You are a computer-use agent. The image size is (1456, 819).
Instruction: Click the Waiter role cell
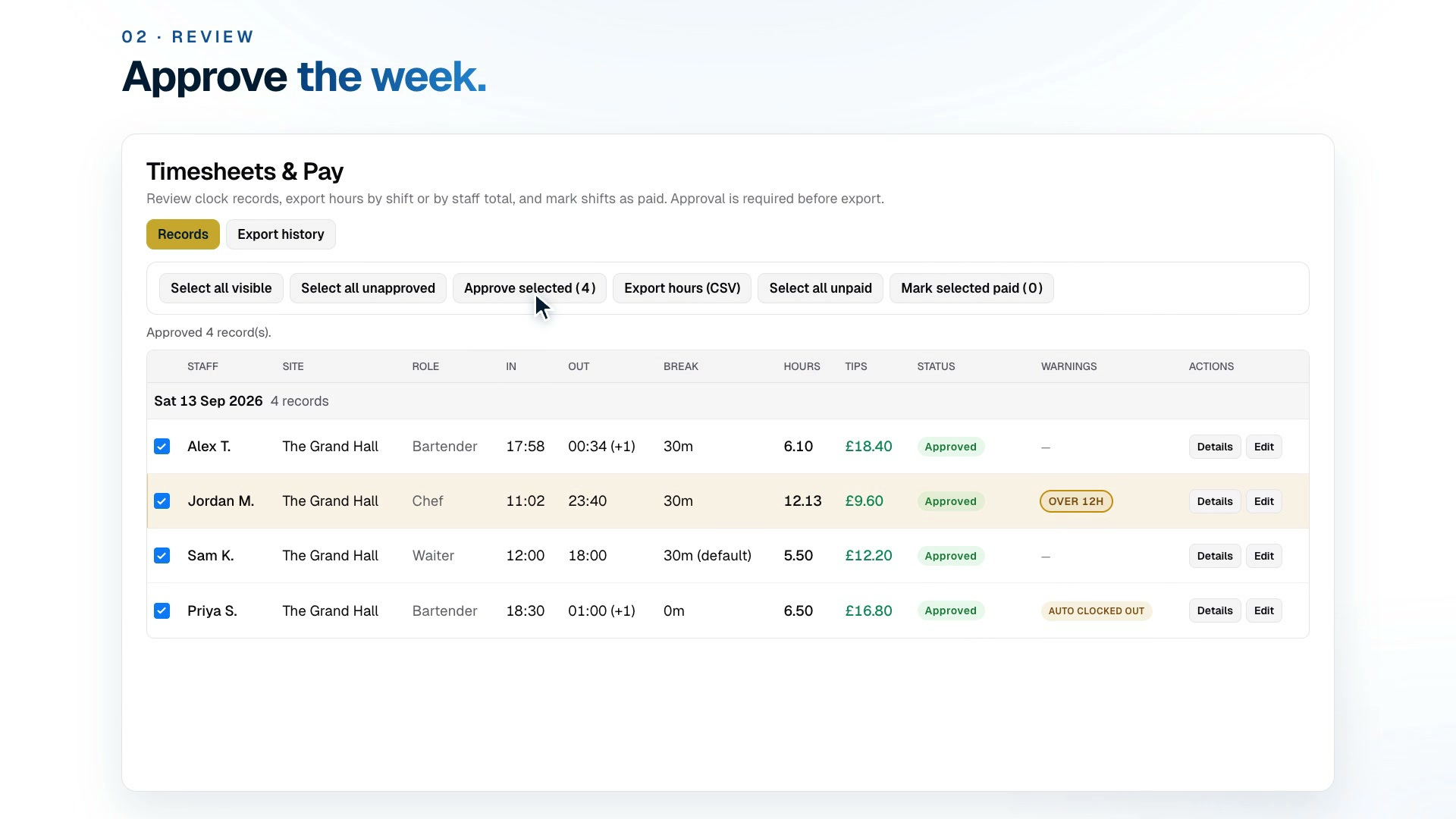(433, 556)
